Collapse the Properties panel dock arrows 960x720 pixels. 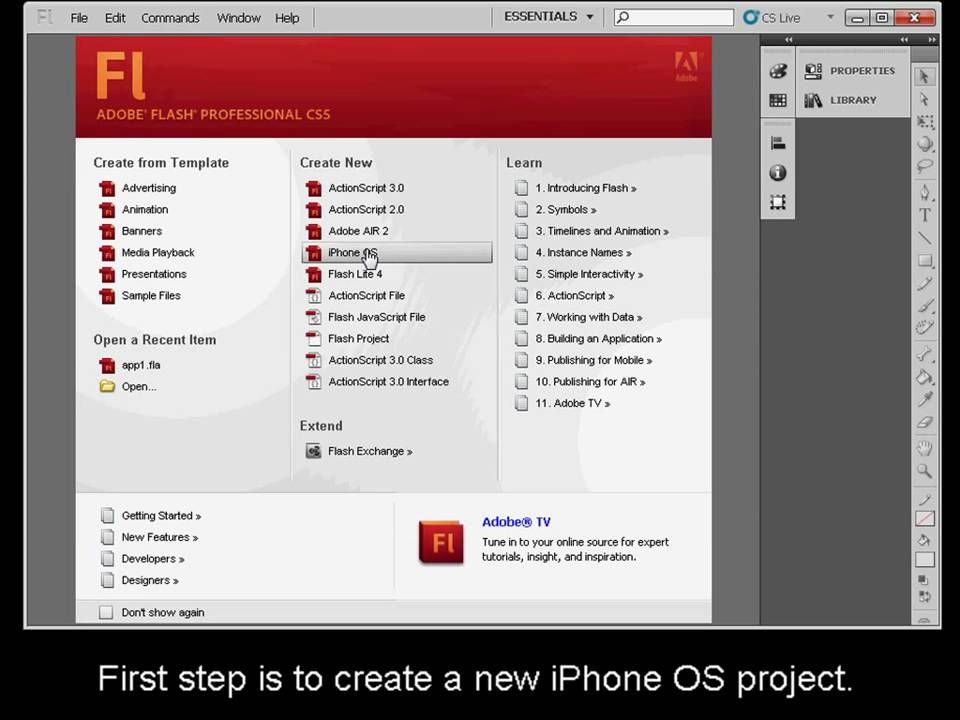coord(904,40)
